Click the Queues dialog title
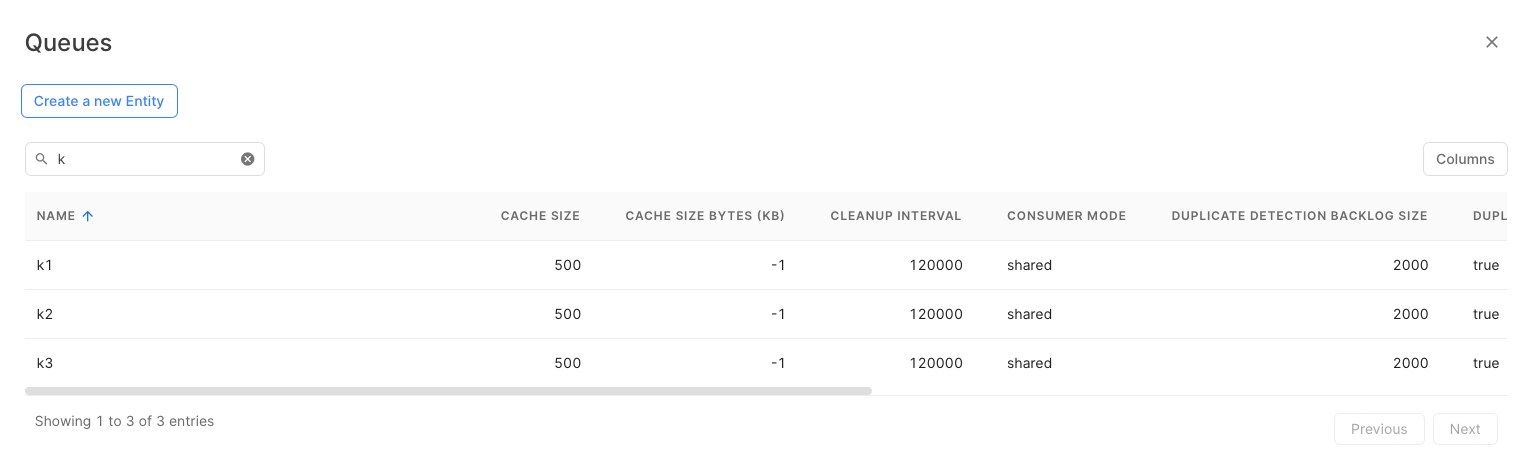The height and width of the screenshot is (457, 1533). [x=68, y=43]
